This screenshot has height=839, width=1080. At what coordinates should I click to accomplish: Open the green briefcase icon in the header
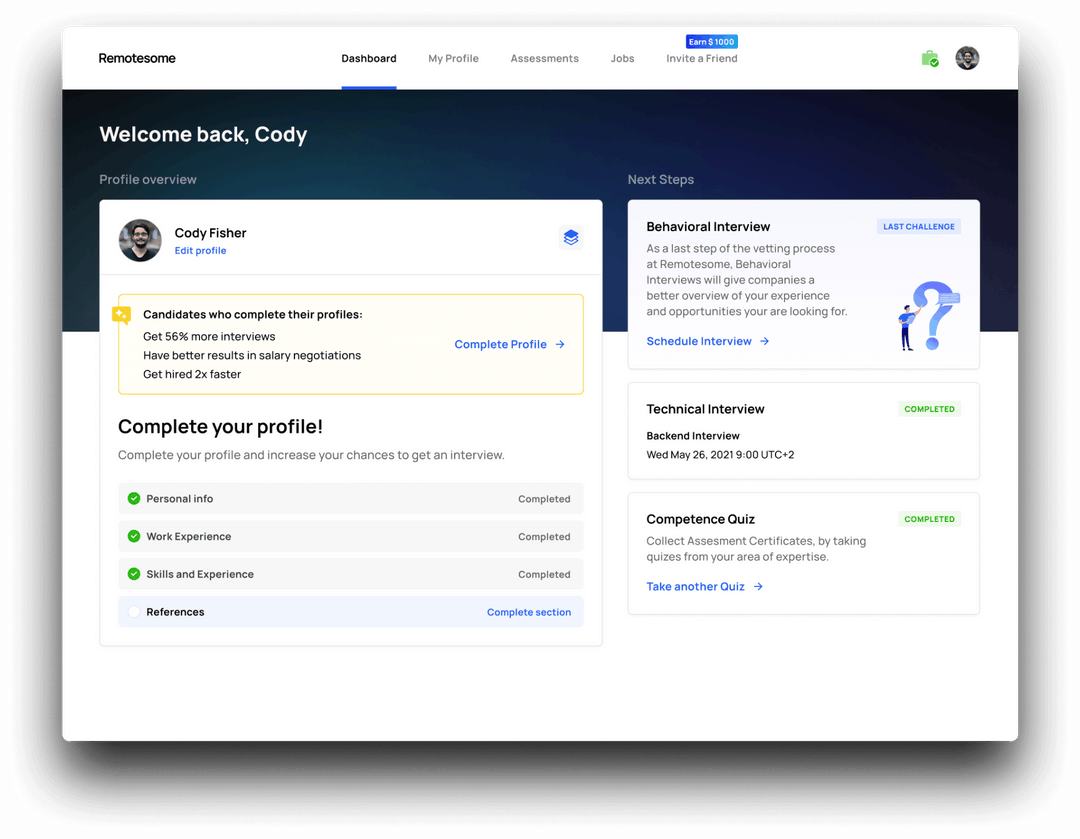tap(929, 59)
